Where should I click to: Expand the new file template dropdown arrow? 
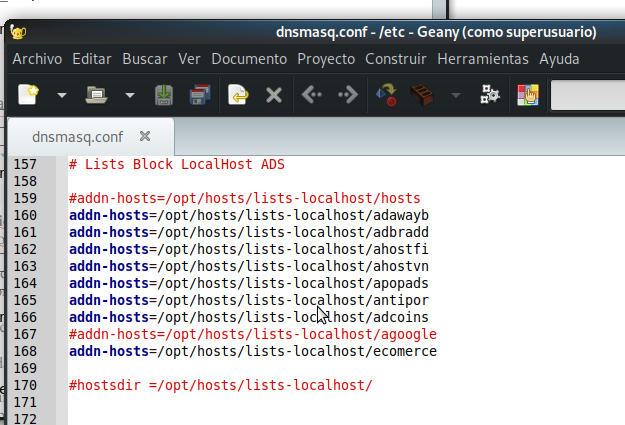pyautogui.click(x=62, y=95)
